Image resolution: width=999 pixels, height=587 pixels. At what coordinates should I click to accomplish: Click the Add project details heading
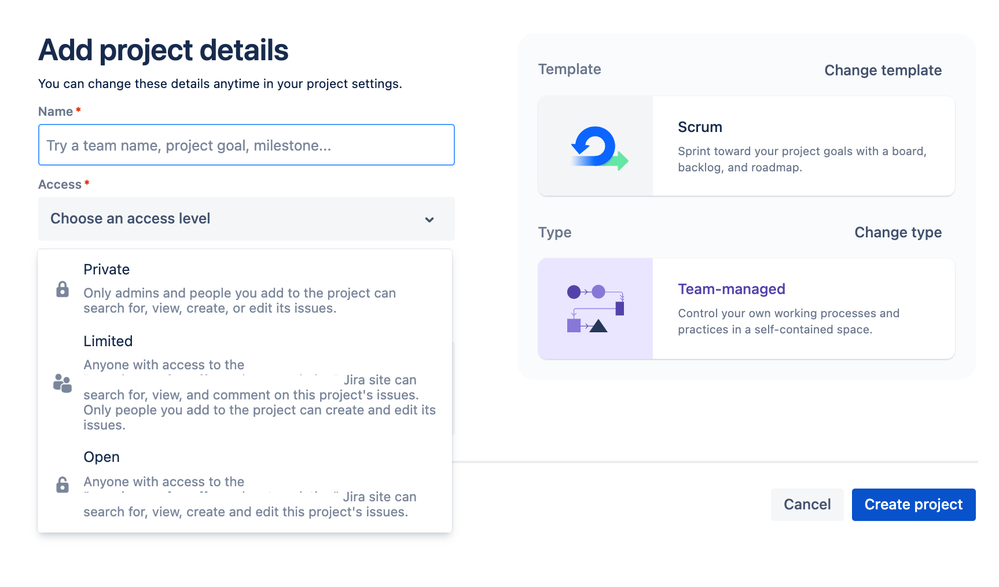(x=163, y=50)
